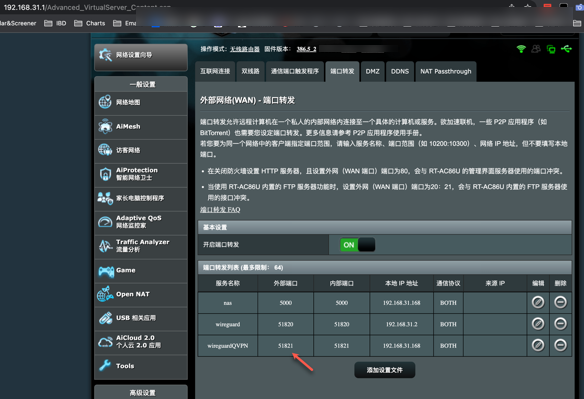Click the 服务名称 column header
Image resolution: width=584 pixels, height=399 pixels.
click(x=228, y=284)
